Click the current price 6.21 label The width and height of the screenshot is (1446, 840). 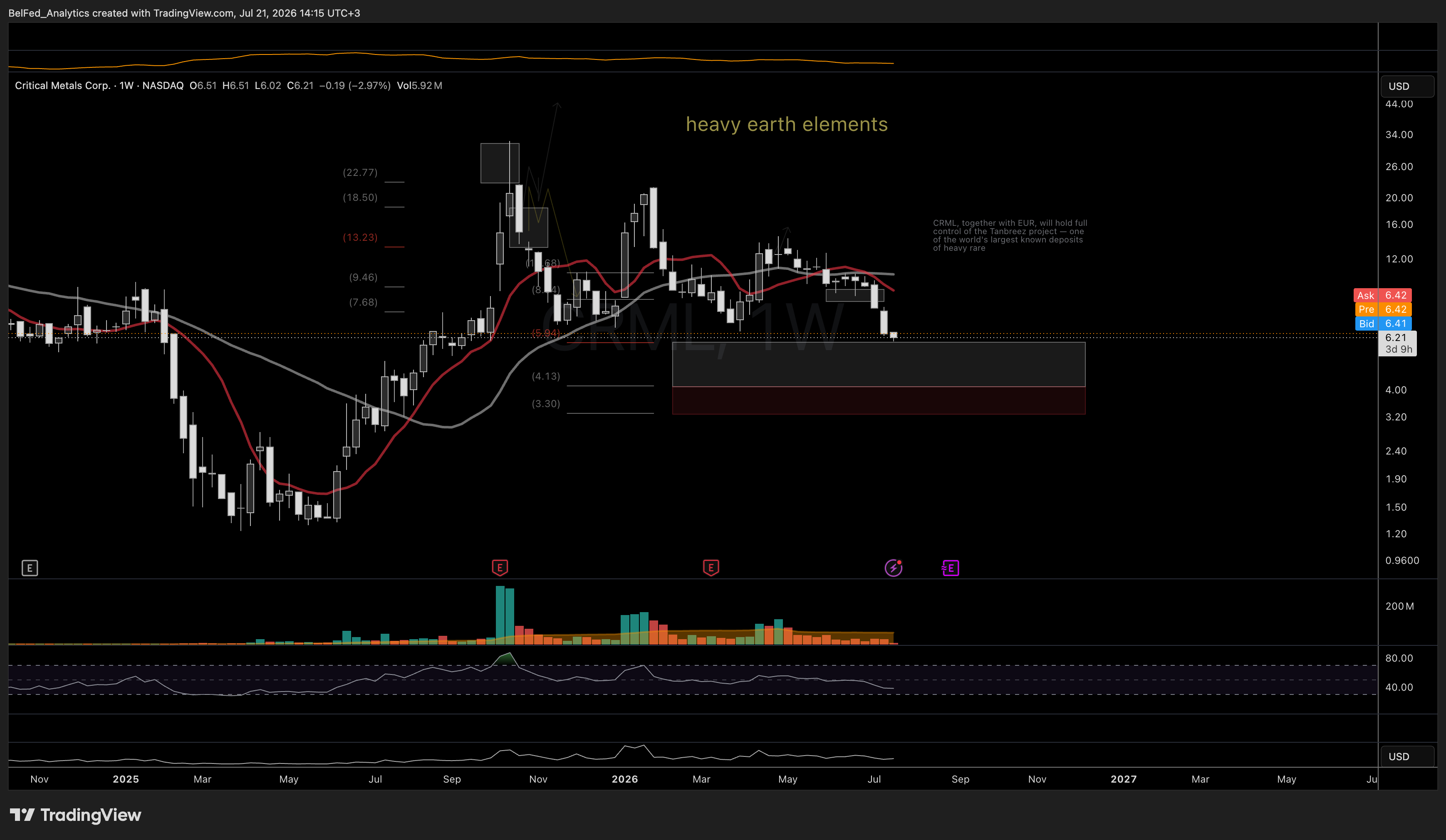tap(1397, 343)
